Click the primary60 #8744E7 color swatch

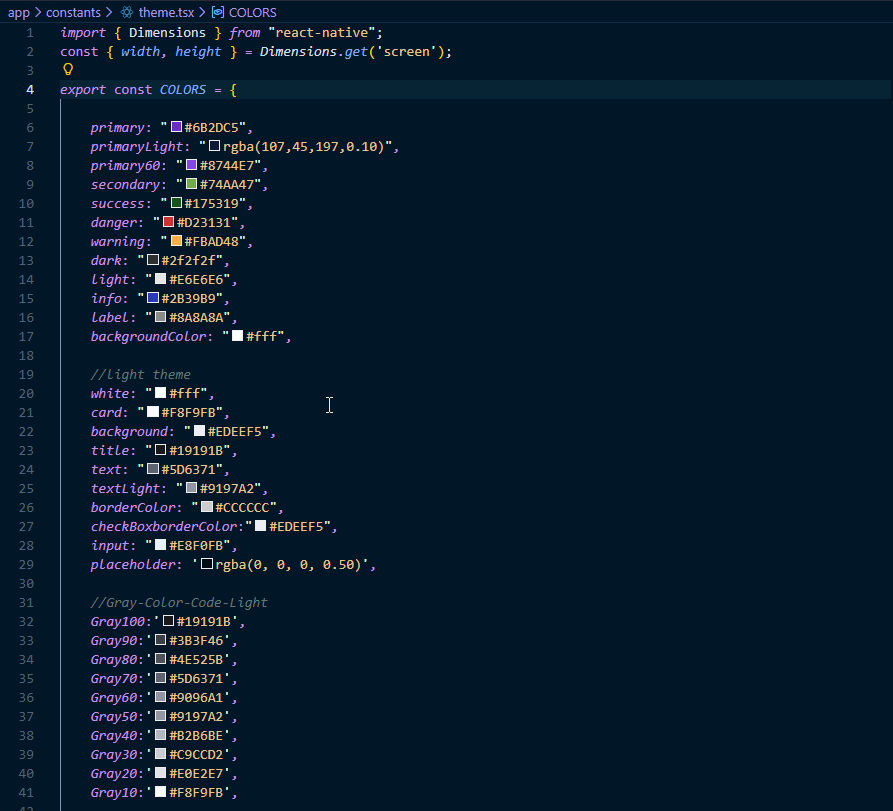[191, 166]
